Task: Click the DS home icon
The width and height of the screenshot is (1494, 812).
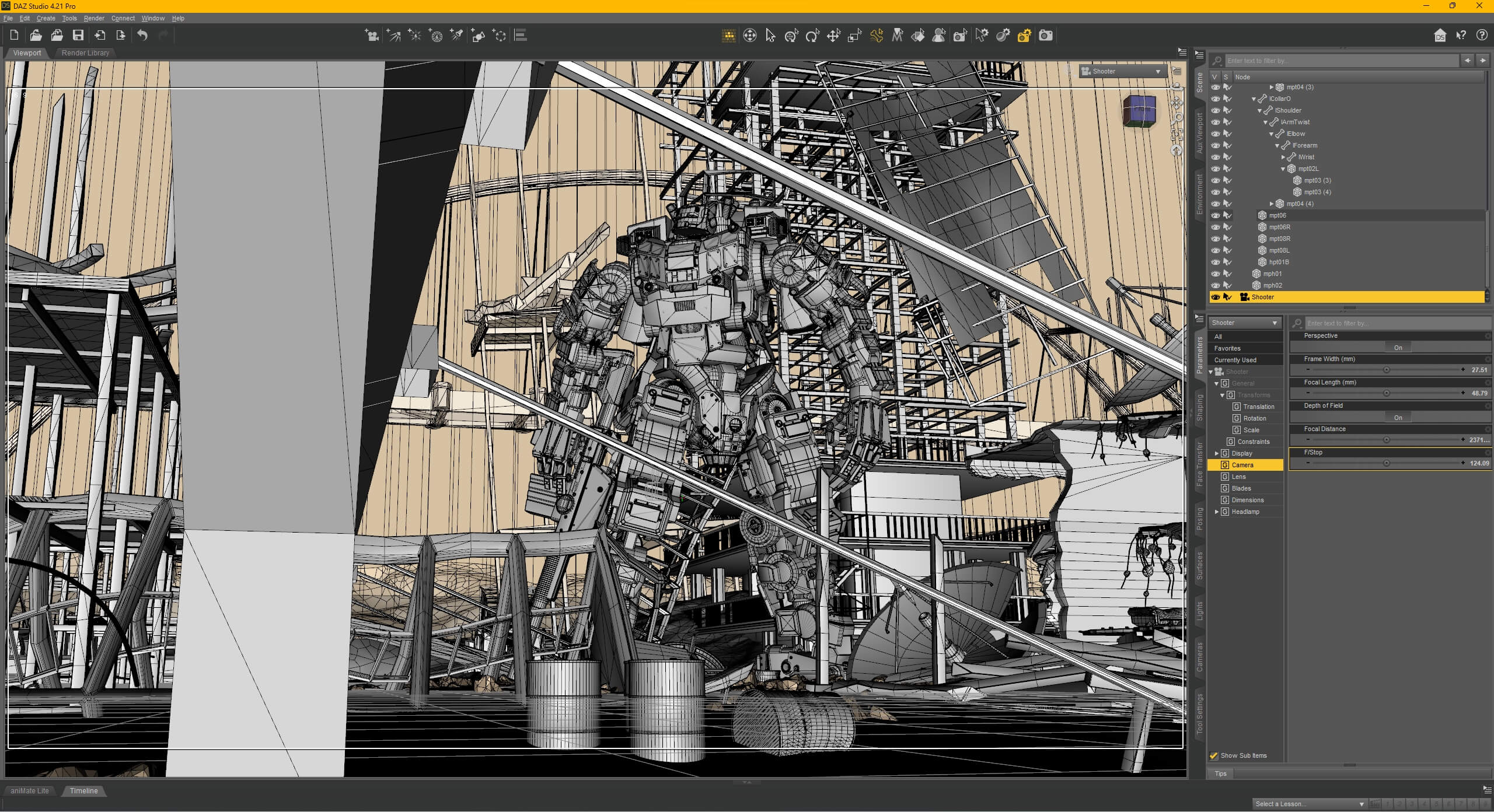Action: point(1440,36)
